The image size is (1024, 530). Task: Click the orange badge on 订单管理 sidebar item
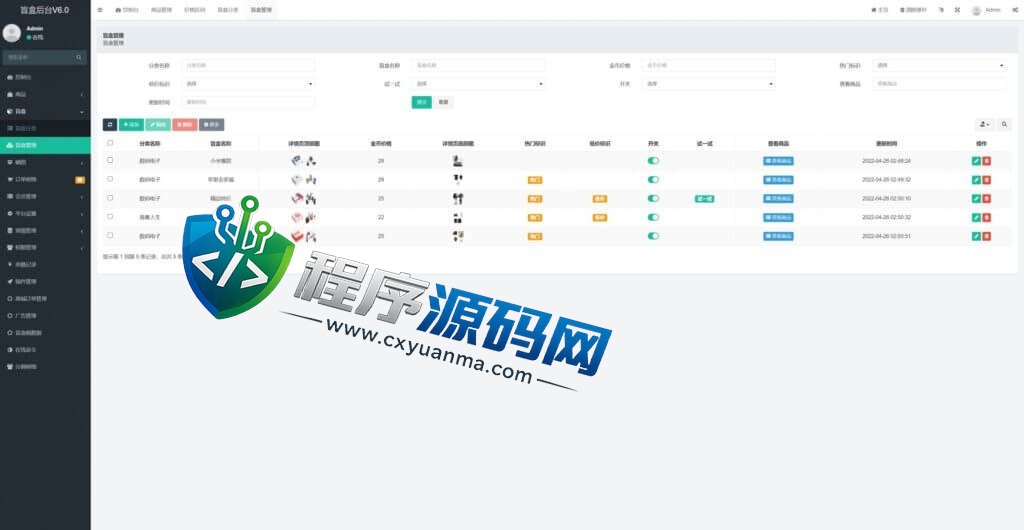coord(80,179)
